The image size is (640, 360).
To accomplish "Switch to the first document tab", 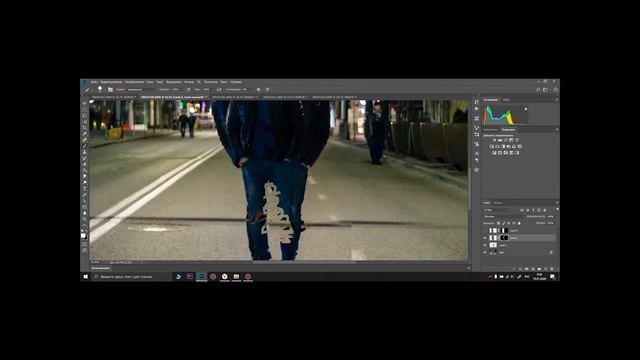I will click(x=113, y=97).
